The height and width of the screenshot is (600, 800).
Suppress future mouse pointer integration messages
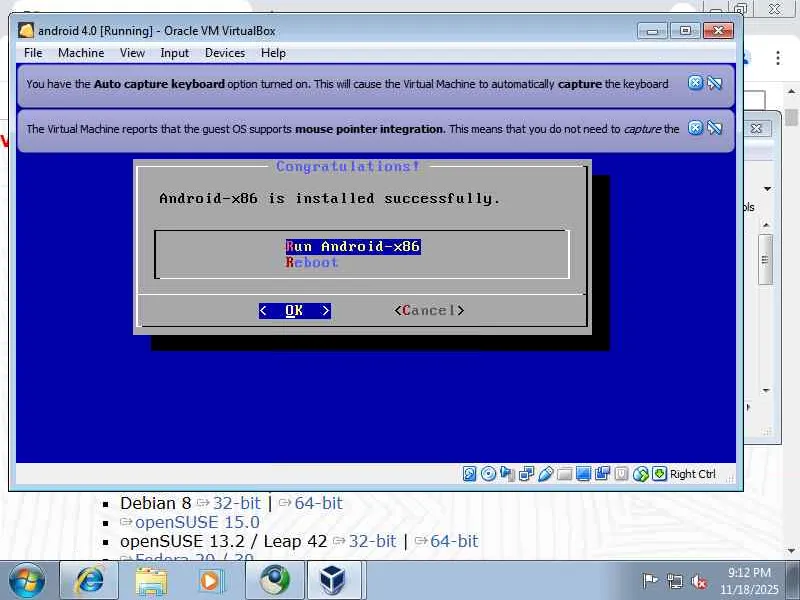click(x=715, y=128)
